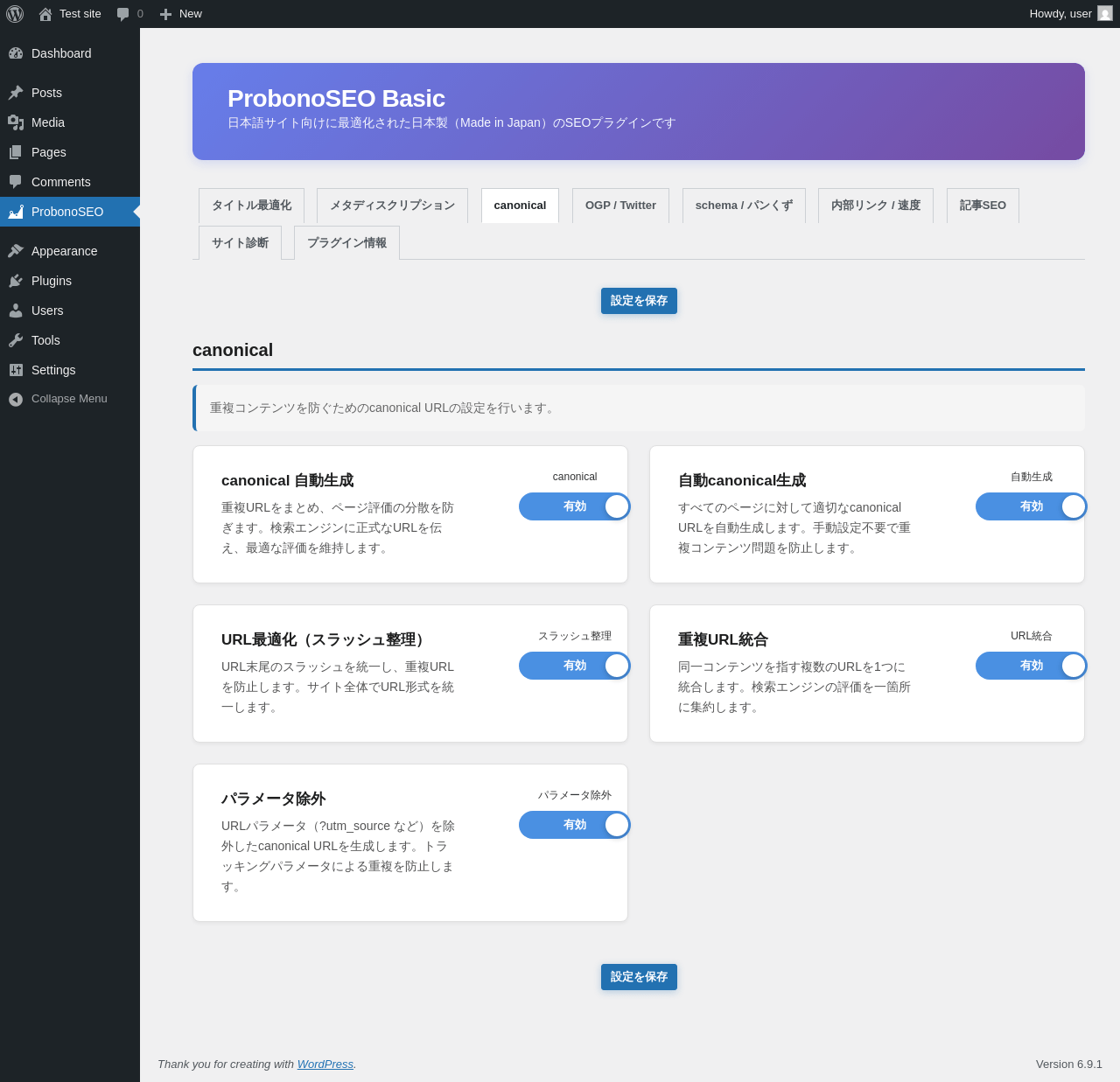This screenshot has width=1120, height=1082.
Task: Open the Dashboard menu item
Action: click(70, 53)
